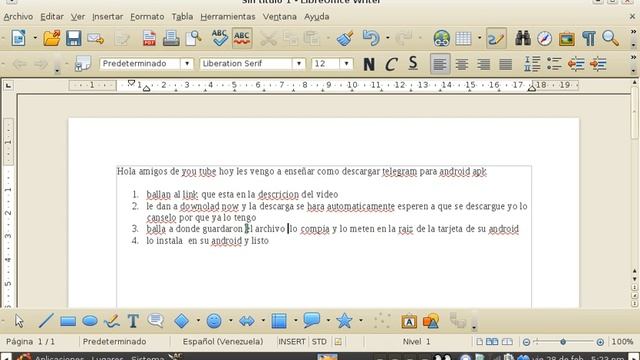Select the arrow selection tool

(x=19, y=321)
